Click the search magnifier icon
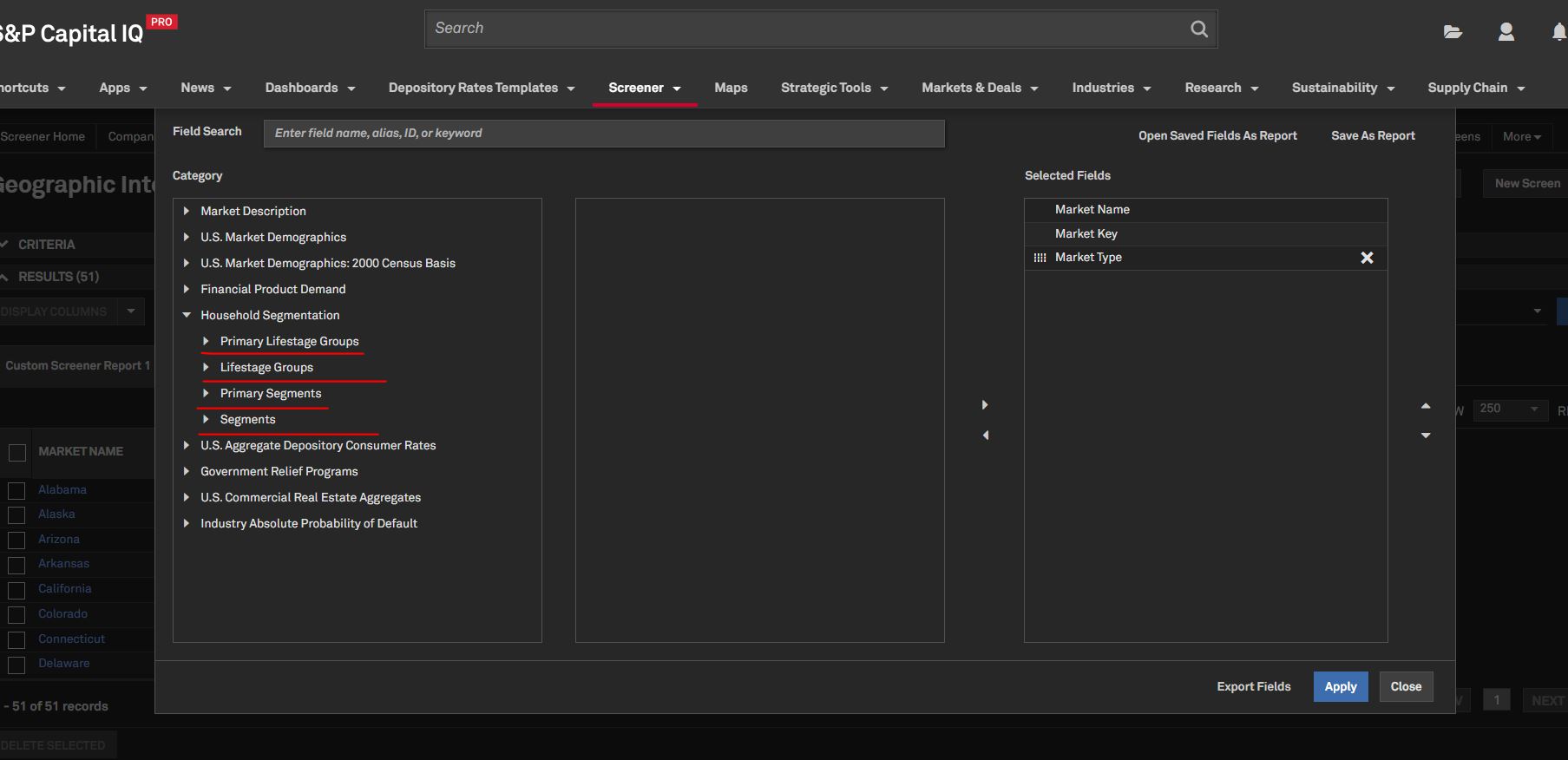Viewport: 1568px width, 760px height. (1198, 29)
